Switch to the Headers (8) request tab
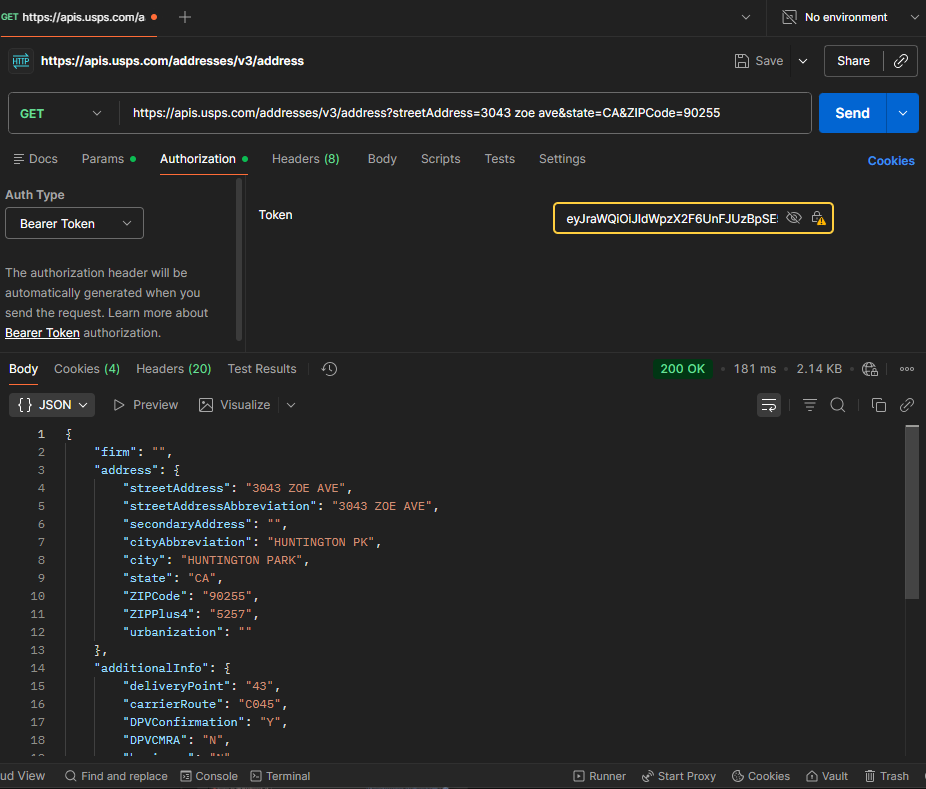926x789 pixels. [x=305, y=159]
